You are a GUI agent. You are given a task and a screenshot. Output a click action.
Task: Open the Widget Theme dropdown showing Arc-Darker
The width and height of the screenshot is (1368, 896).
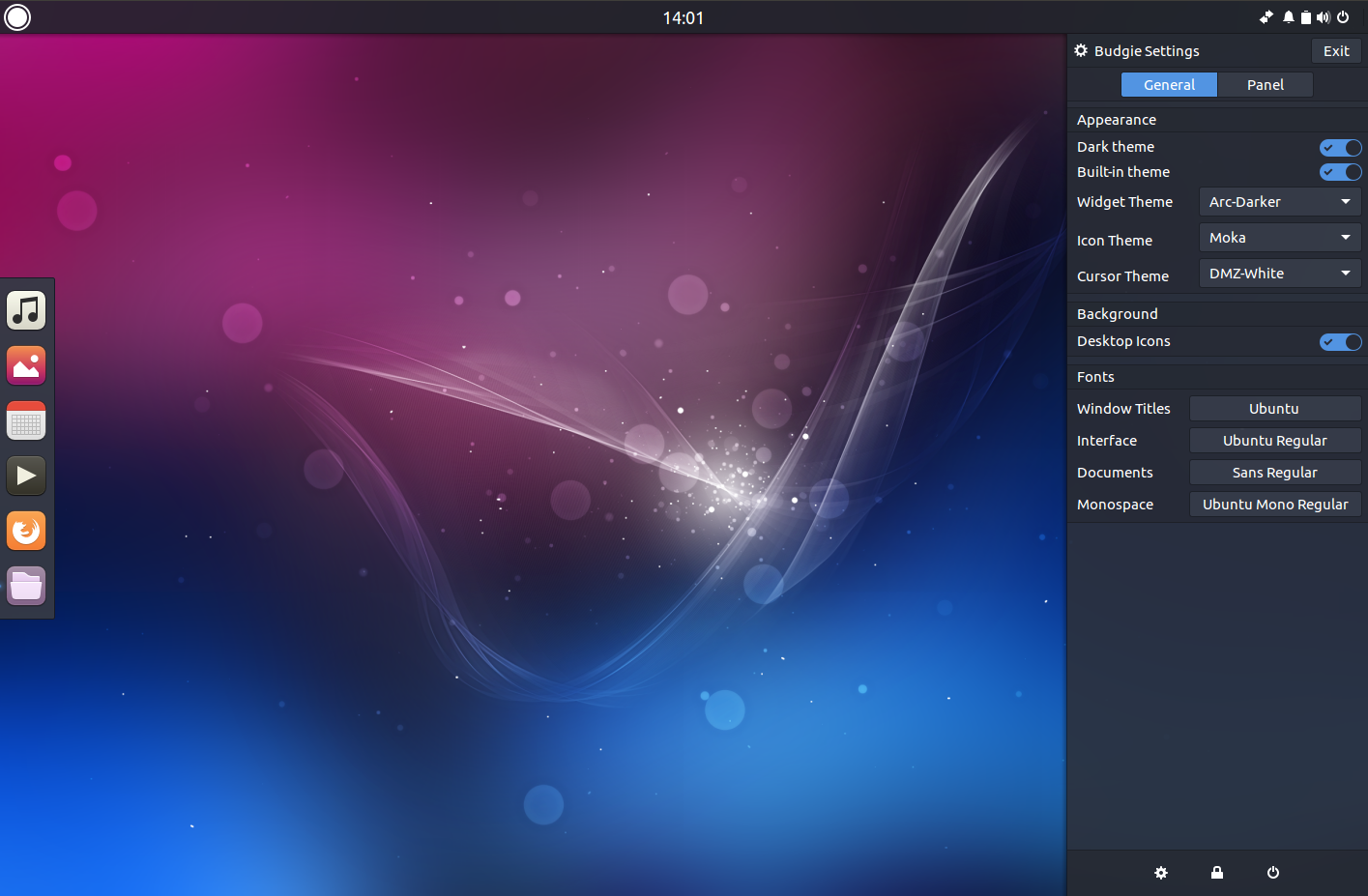(1279, 201)
